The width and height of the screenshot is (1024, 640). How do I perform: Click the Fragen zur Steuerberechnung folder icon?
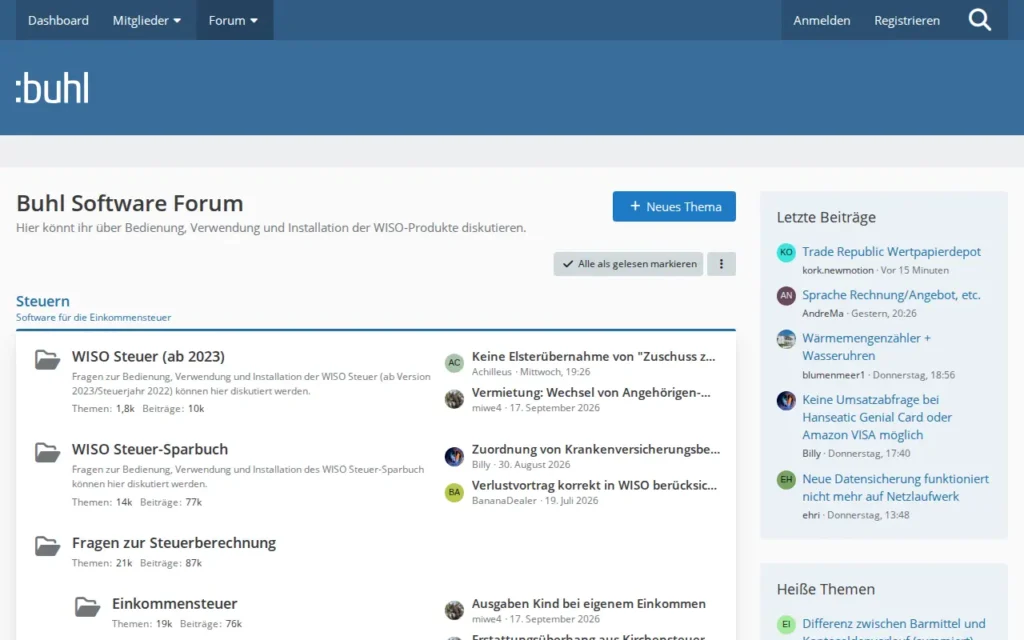coord(47,546)
